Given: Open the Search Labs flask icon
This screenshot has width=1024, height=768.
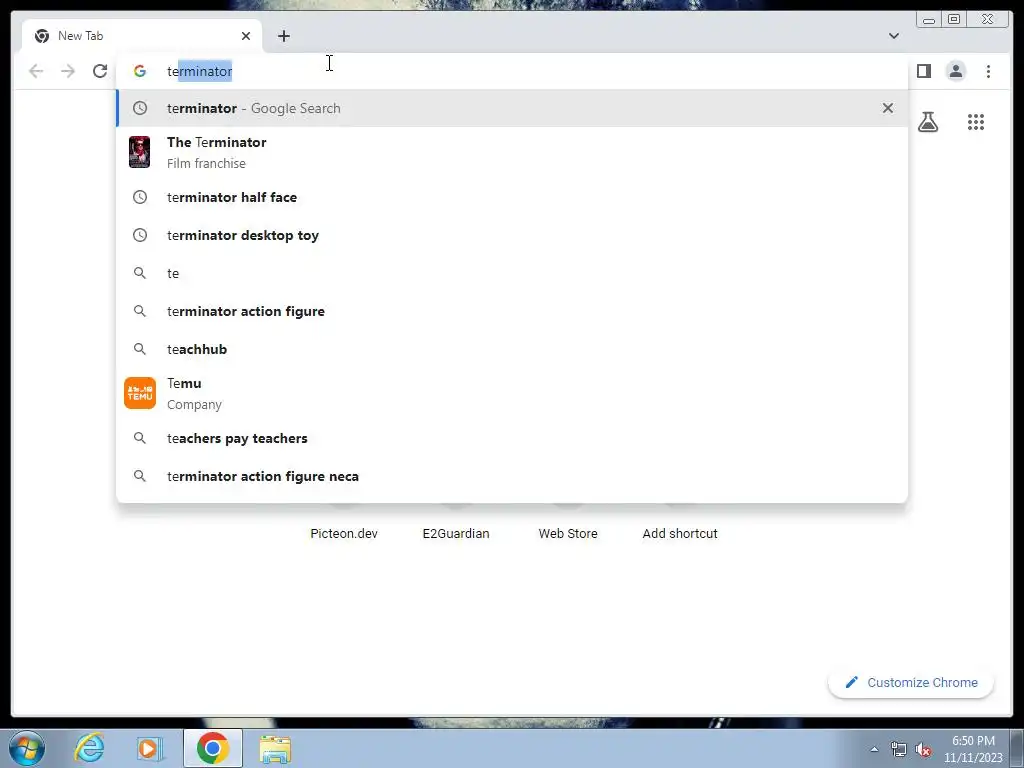Looking at the screenshot, I should tap(927, 122).
